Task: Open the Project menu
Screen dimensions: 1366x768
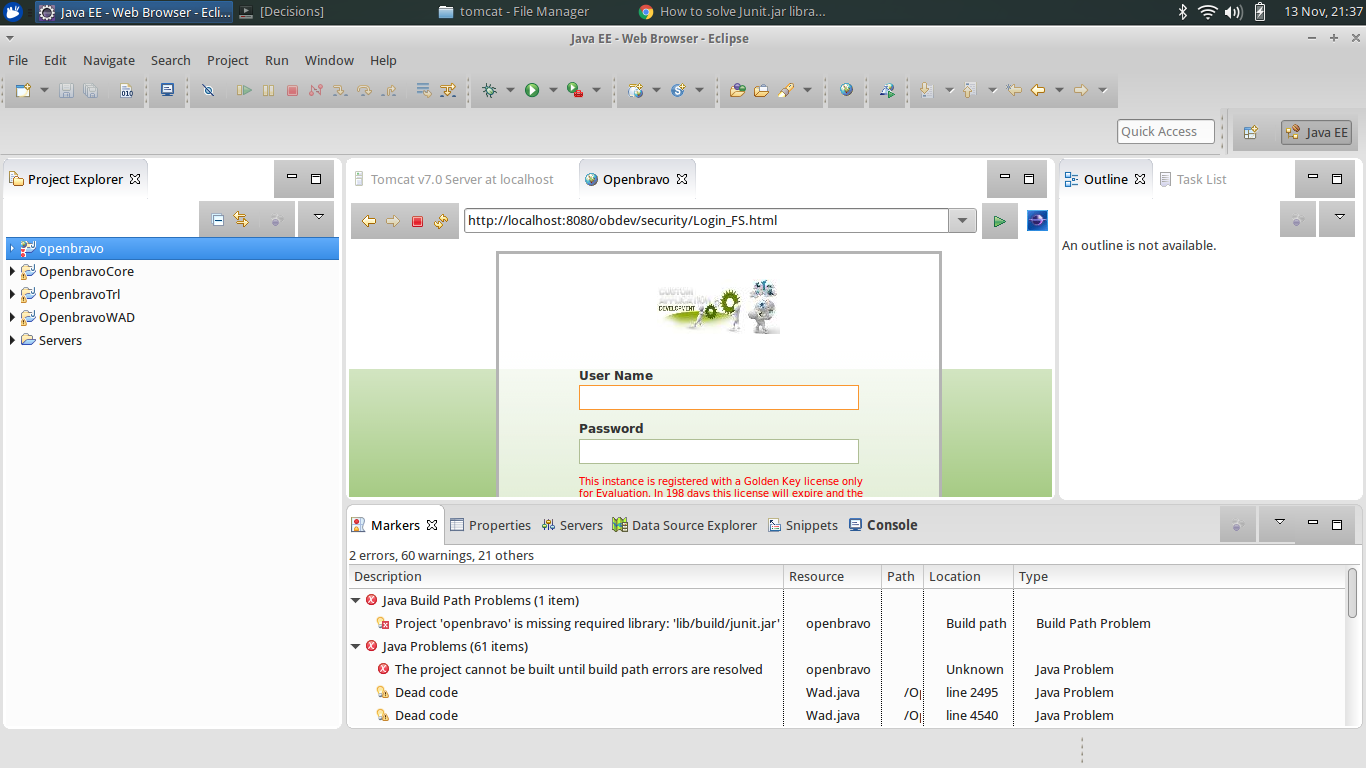Action: 228,60
